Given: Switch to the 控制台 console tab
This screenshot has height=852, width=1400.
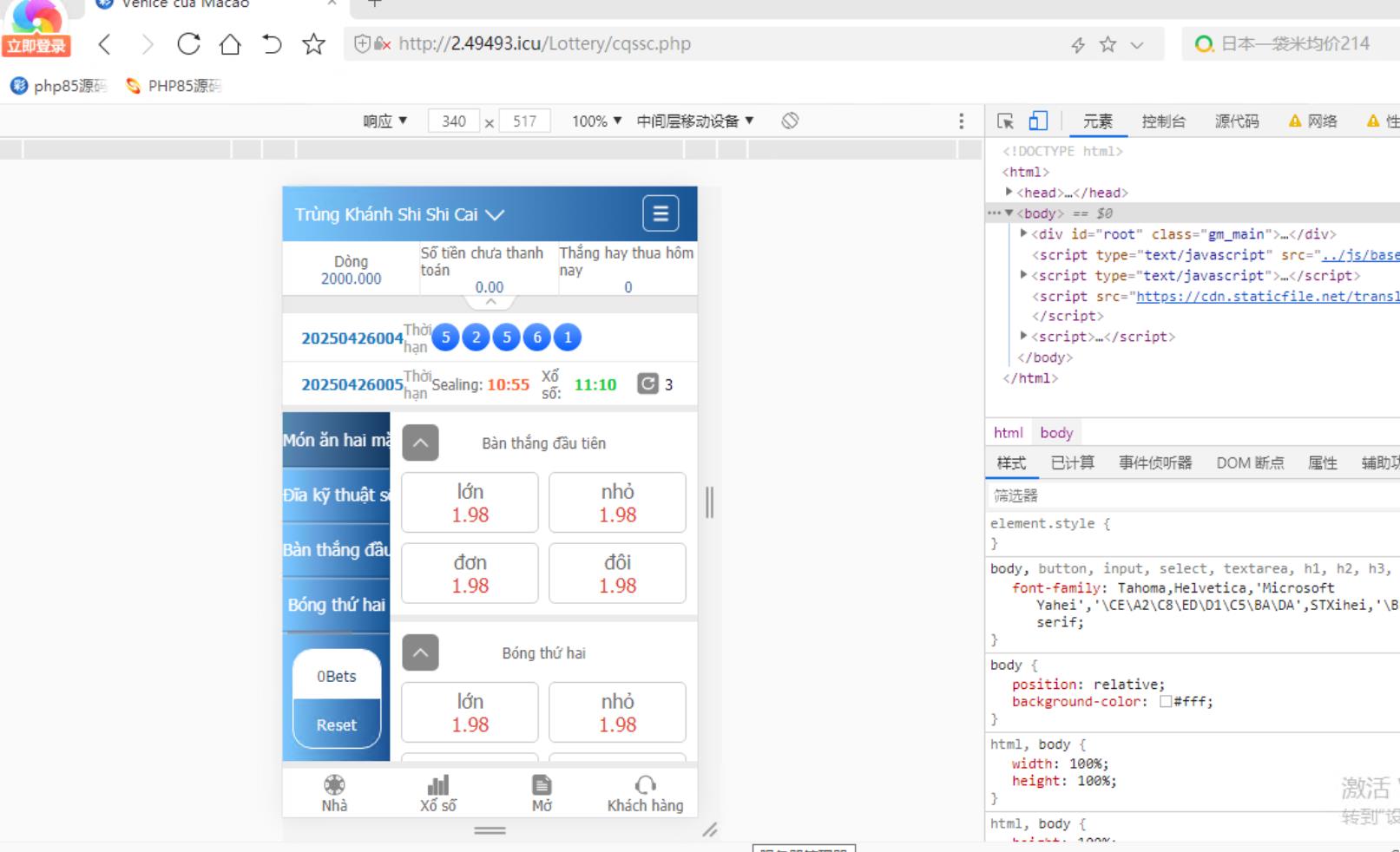Looking at the screenshot, I should 1163,121.
